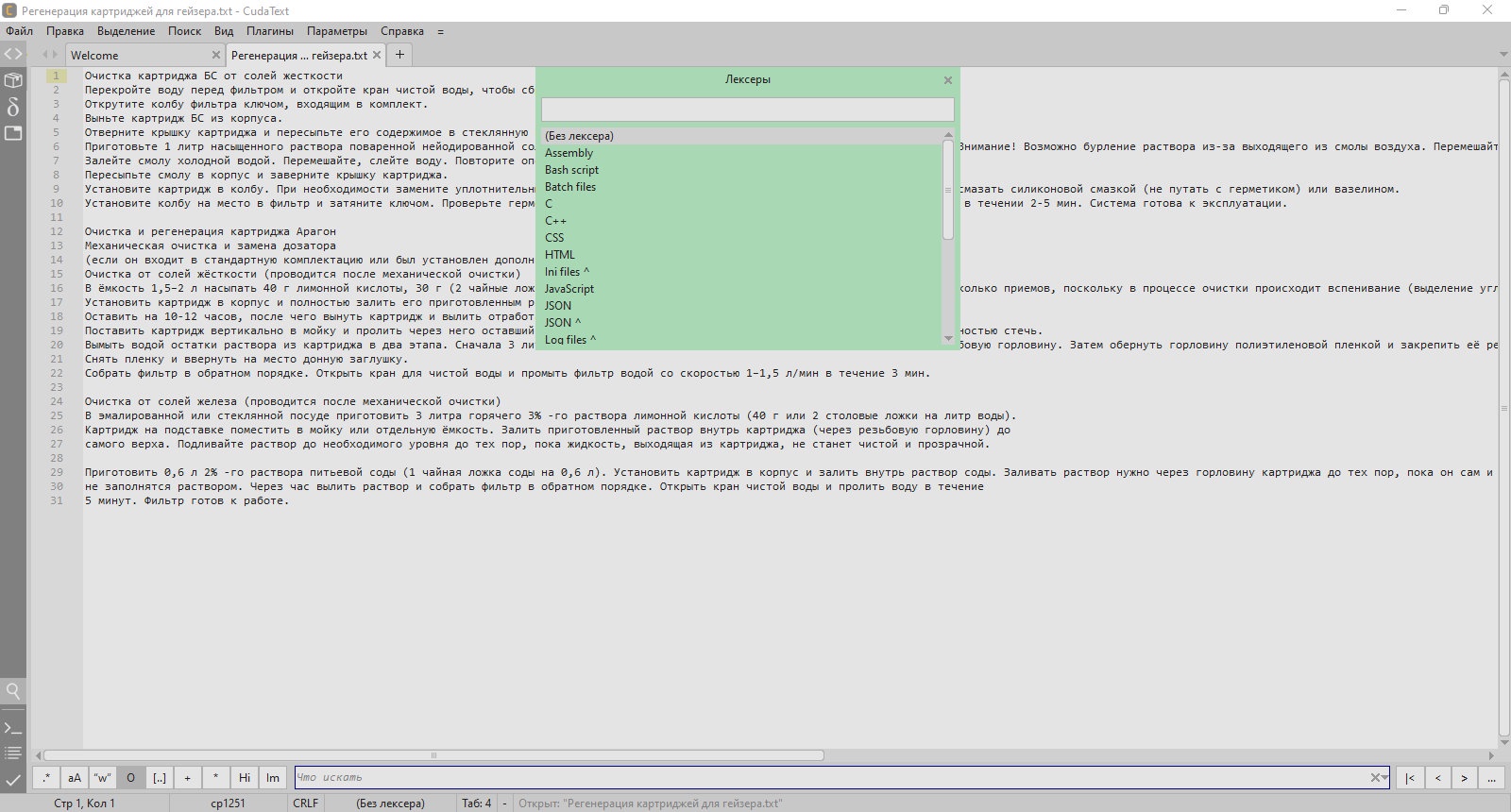Toggle wrapped search O option
This screenshot has height=812, width=1511.
[x=131, y=778]
